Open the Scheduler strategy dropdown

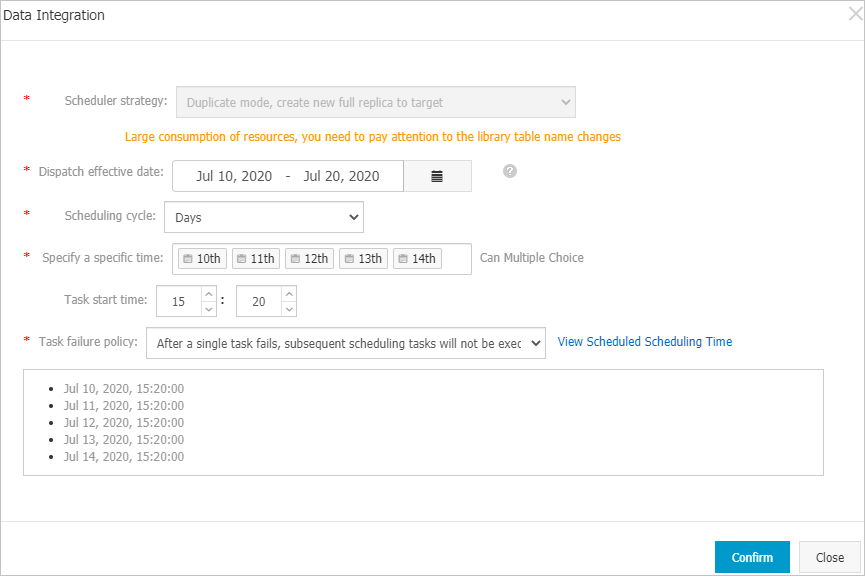[x=375, y=101]
